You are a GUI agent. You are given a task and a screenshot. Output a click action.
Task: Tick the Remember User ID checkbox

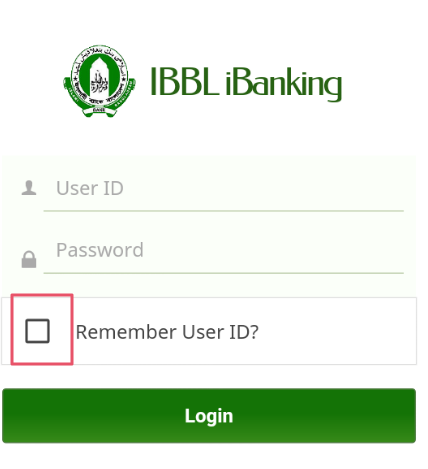(x=37, y=331)
